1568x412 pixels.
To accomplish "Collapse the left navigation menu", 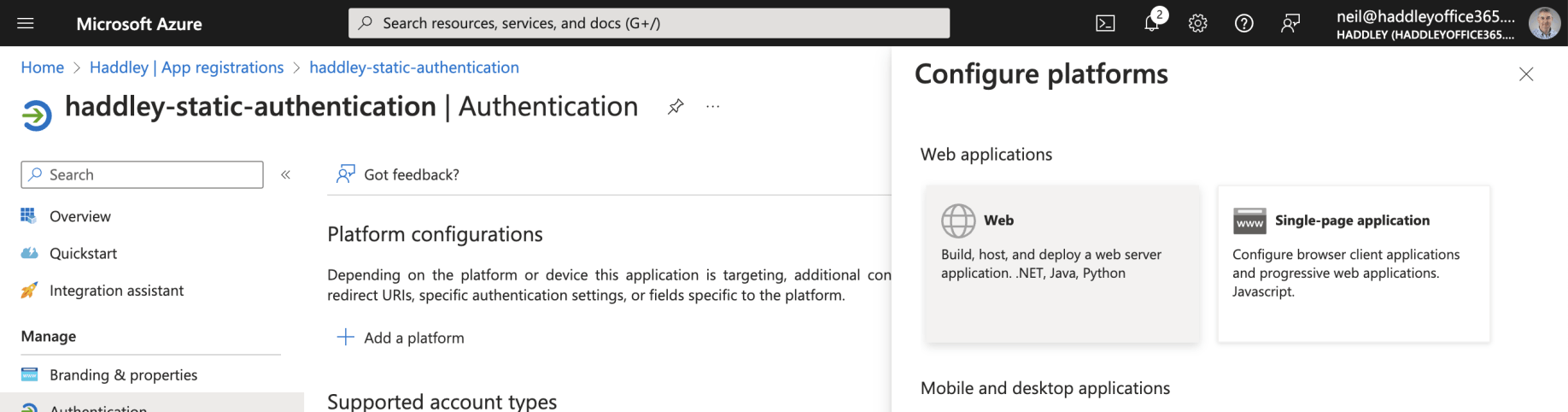I will point(286,174).
